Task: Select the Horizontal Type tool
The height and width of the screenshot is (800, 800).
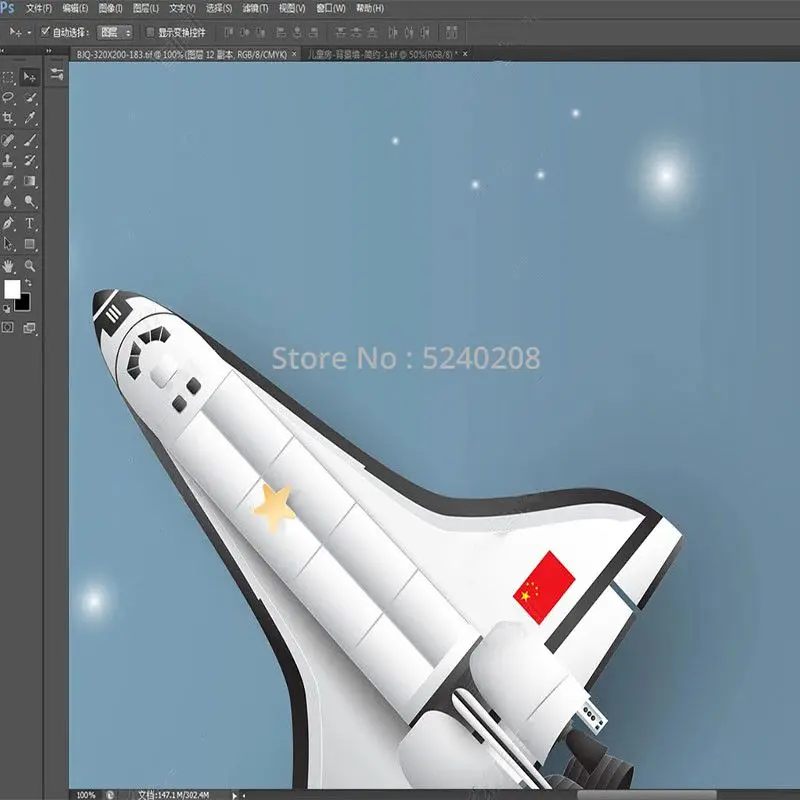Action: point(30,223)
